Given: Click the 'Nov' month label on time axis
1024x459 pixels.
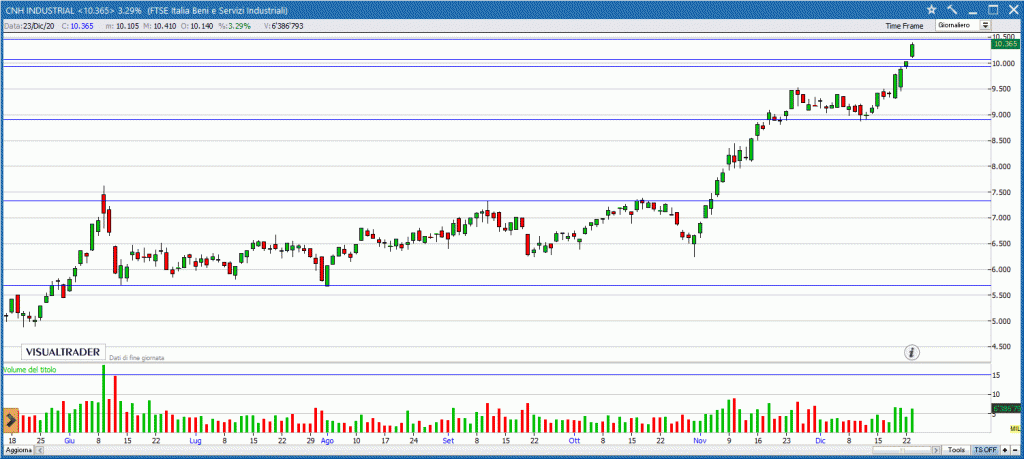Looking at the screenshot, I should pos(700,441).
